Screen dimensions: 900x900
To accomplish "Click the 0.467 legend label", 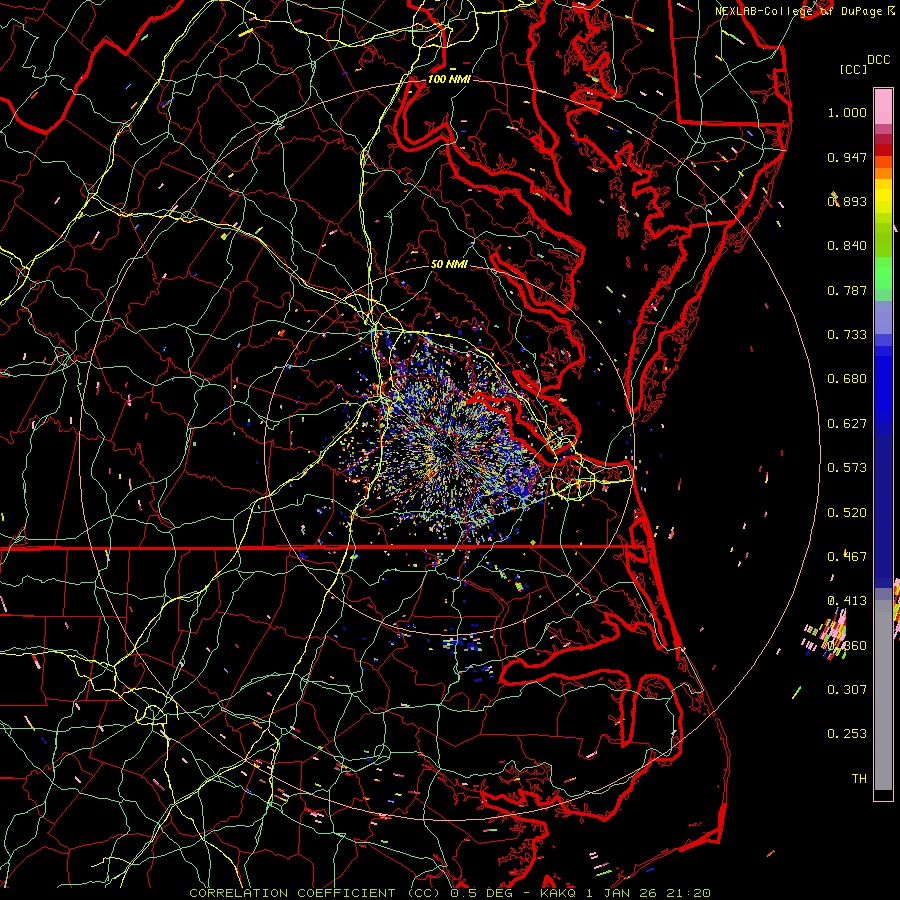I will click(847, 557).
